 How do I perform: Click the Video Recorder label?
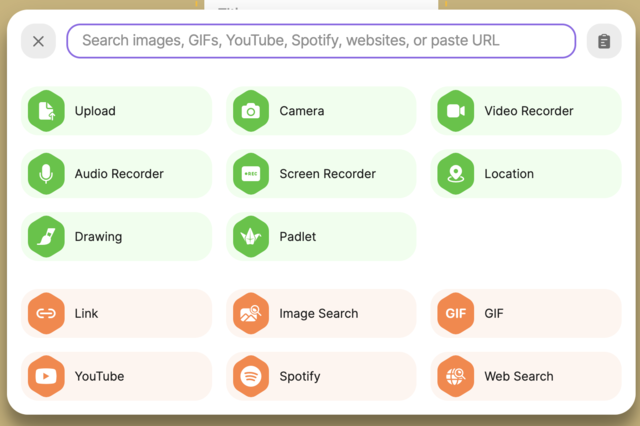point(529,111)
